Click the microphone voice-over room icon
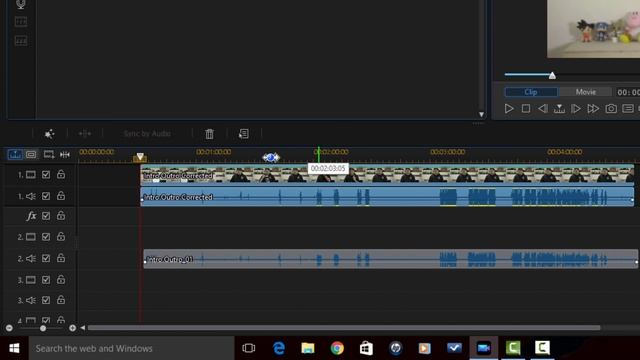The height and width of the screenshot is (360, 640). coord(21,4)
